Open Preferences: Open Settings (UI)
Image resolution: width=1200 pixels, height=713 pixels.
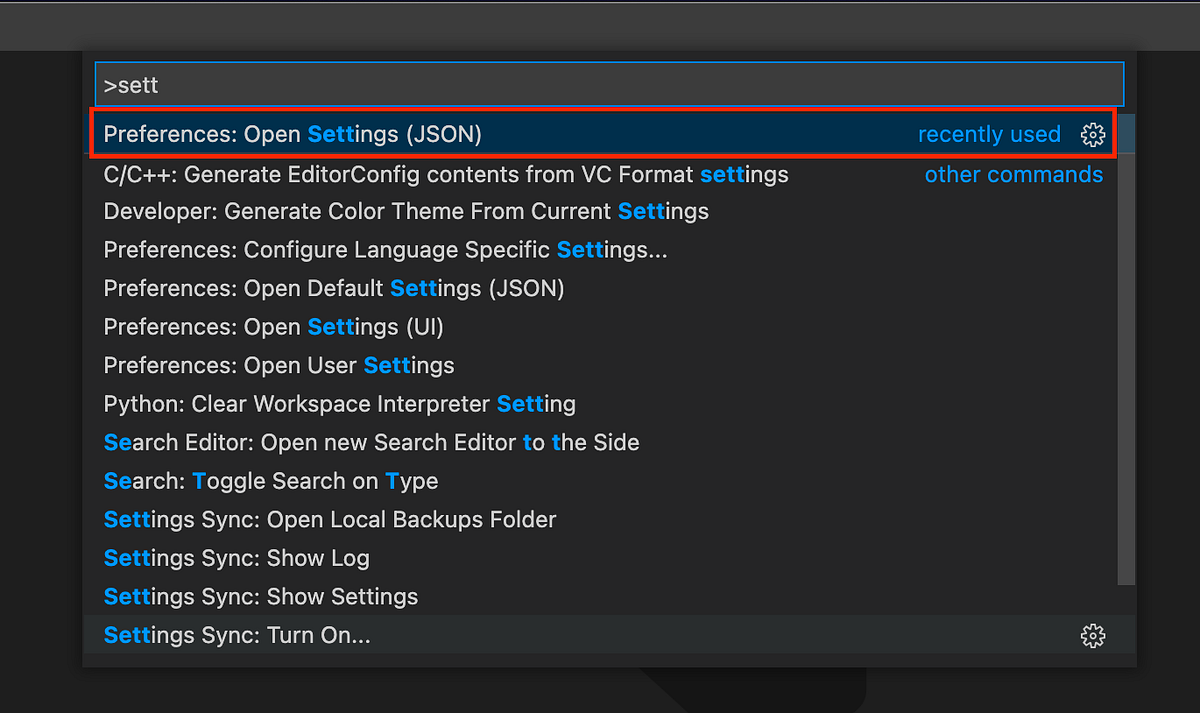click(602, 327)
